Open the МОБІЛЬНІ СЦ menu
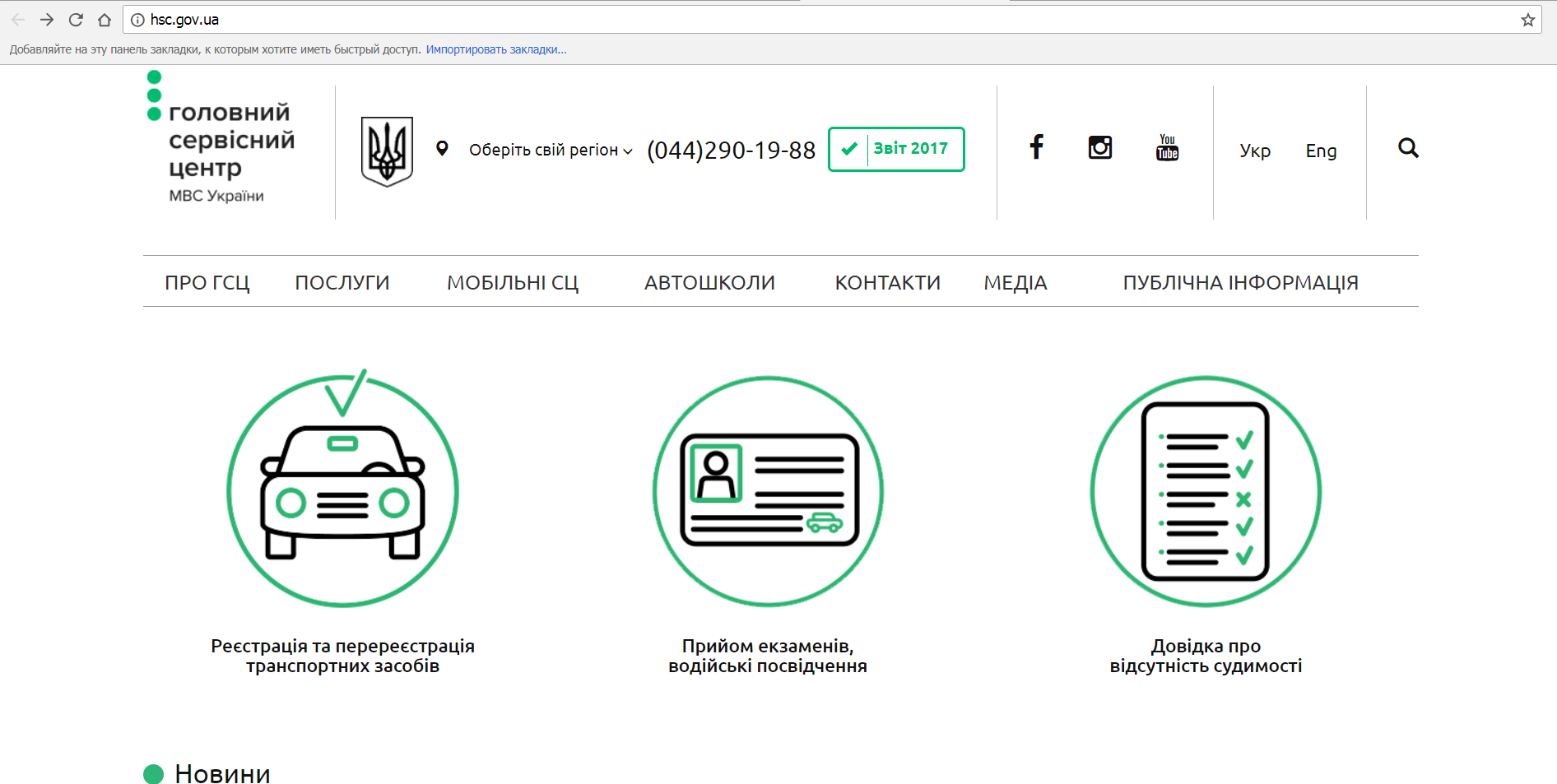 [513, 282]
